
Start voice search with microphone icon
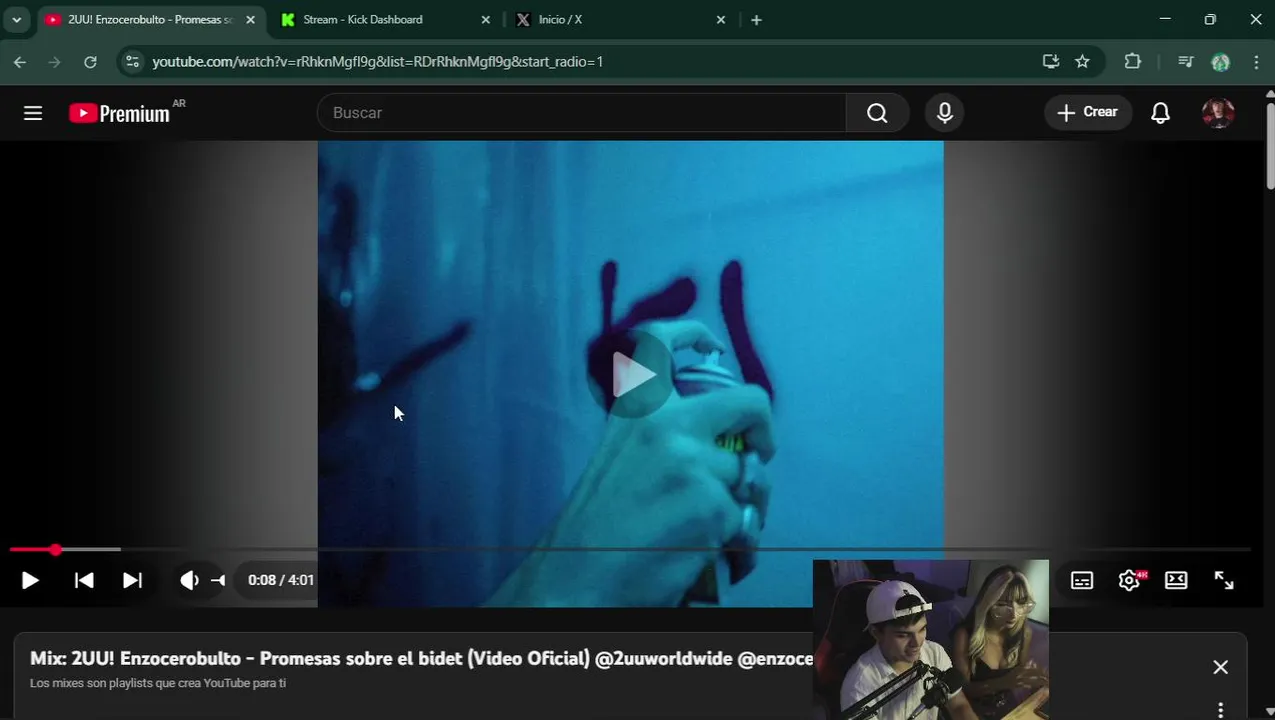(x=945, y=113)
